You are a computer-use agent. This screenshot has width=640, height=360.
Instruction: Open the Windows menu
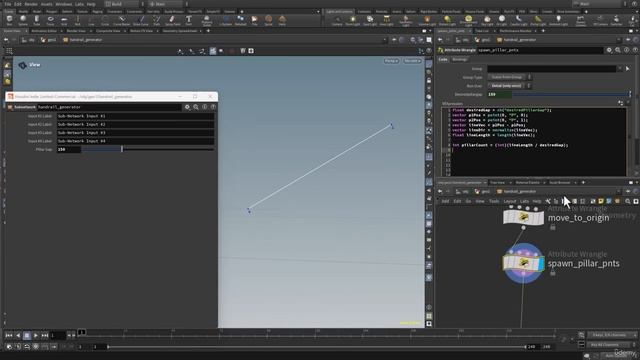(x=64, y=4)
